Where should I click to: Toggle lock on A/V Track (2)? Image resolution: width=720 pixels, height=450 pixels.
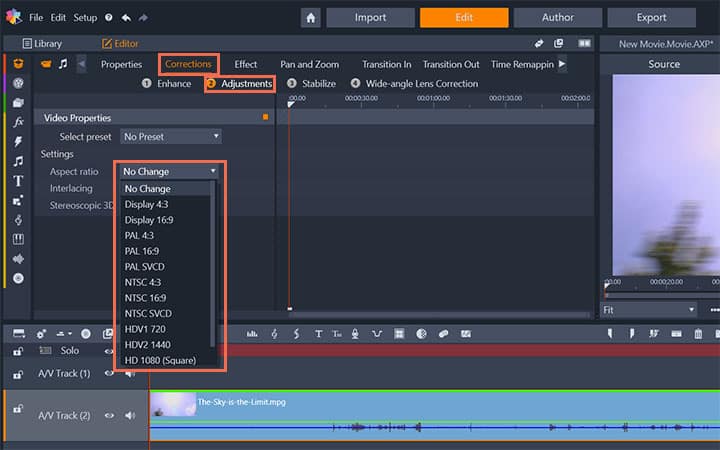coord(18,408)
